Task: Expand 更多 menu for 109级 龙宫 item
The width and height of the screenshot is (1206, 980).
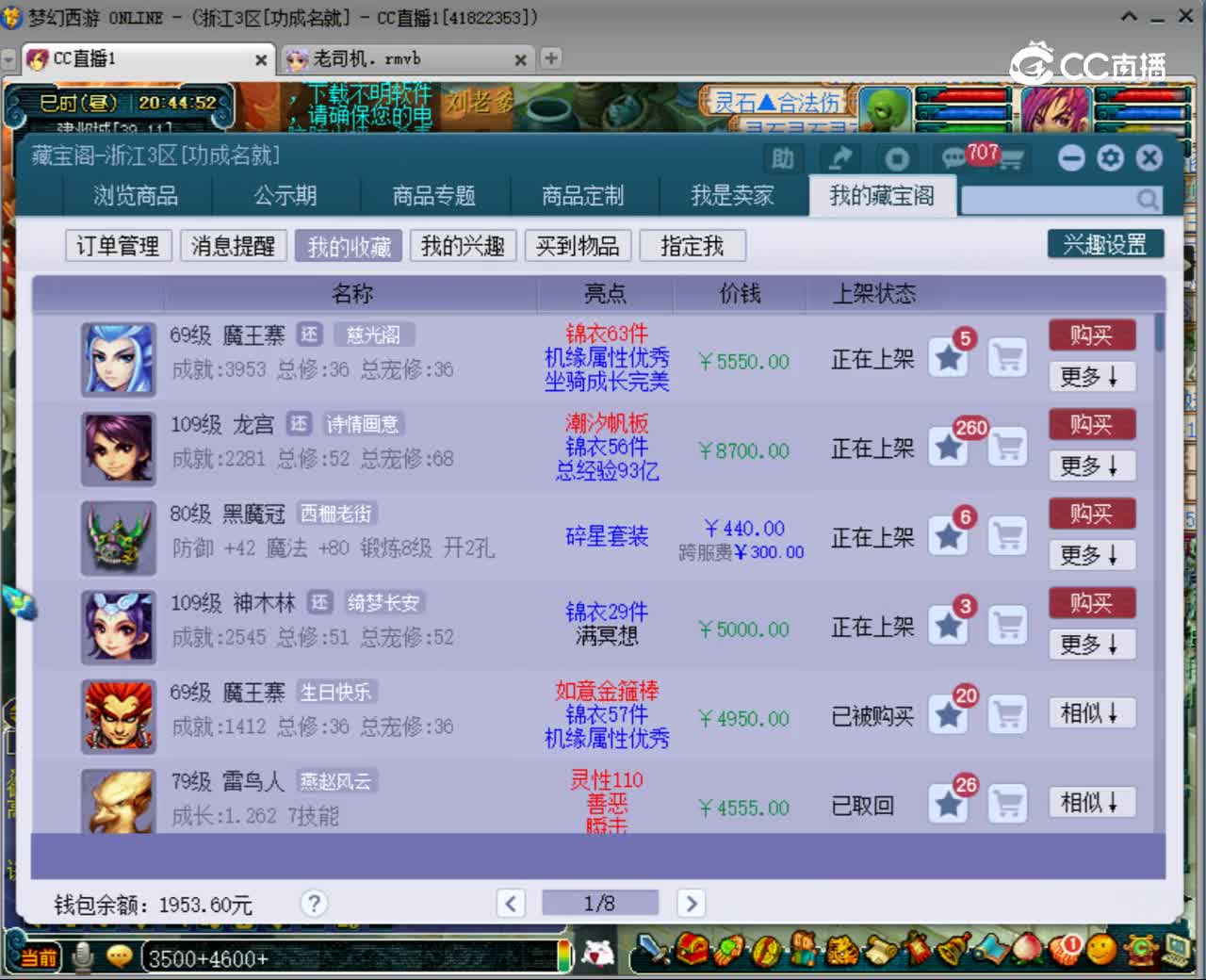Action: tap(1091, 465)
